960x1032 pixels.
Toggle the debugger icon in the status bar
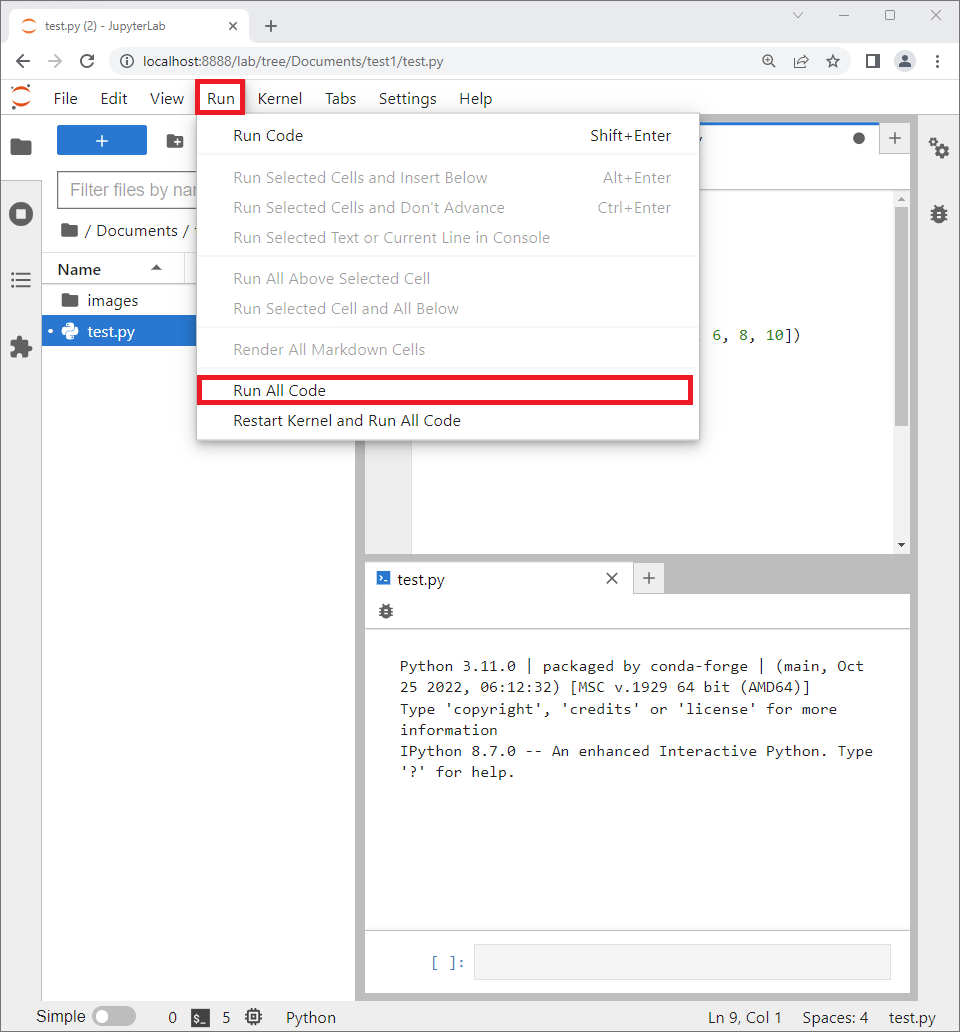point(253,1016)
